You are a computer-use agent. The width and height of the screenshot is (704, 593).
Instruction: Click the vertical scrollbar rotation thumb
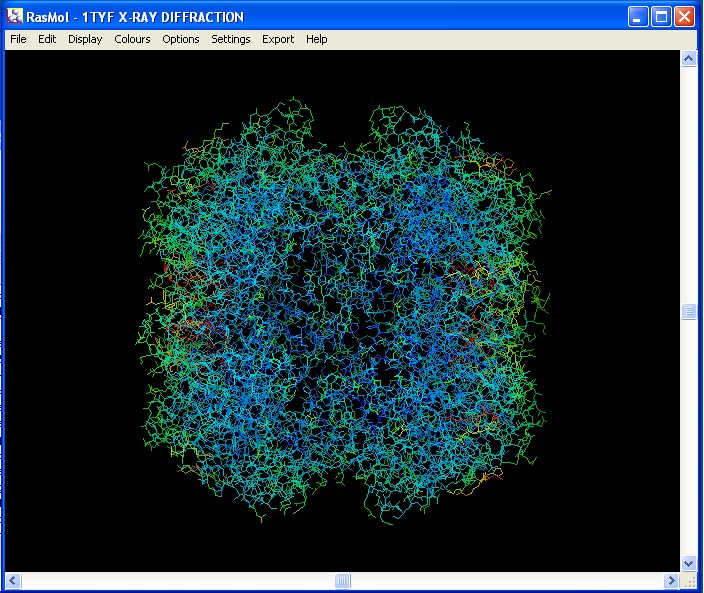coord(689,311)
